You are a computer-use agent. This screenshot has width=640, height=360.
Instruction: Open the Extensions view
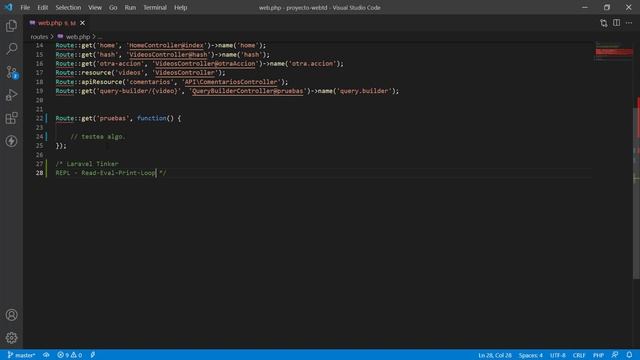point(11,118)
